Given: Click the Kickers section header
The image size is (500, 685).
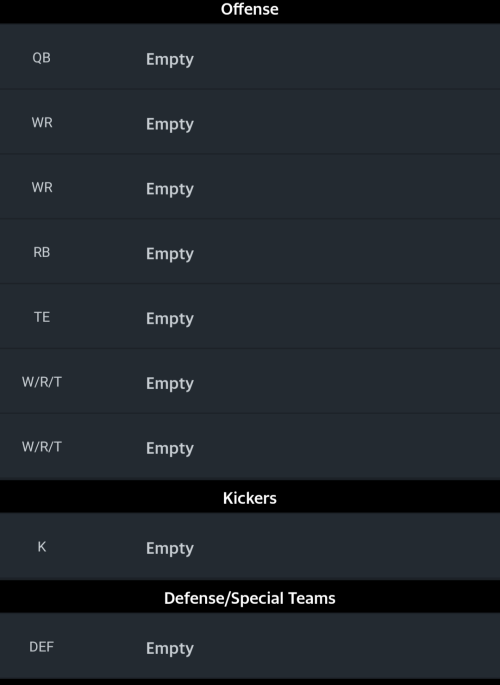Looking at the screenshot, I should click(x=250, y=498).
